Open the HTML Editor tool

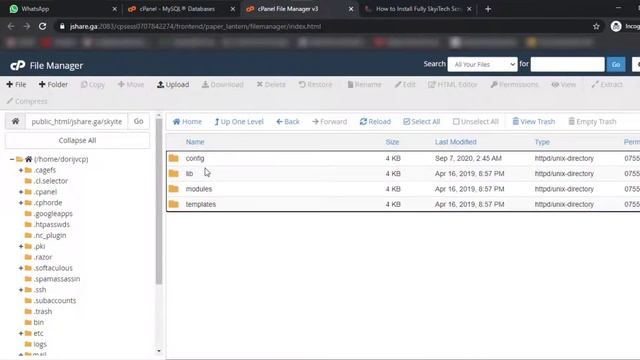(452, 84)
